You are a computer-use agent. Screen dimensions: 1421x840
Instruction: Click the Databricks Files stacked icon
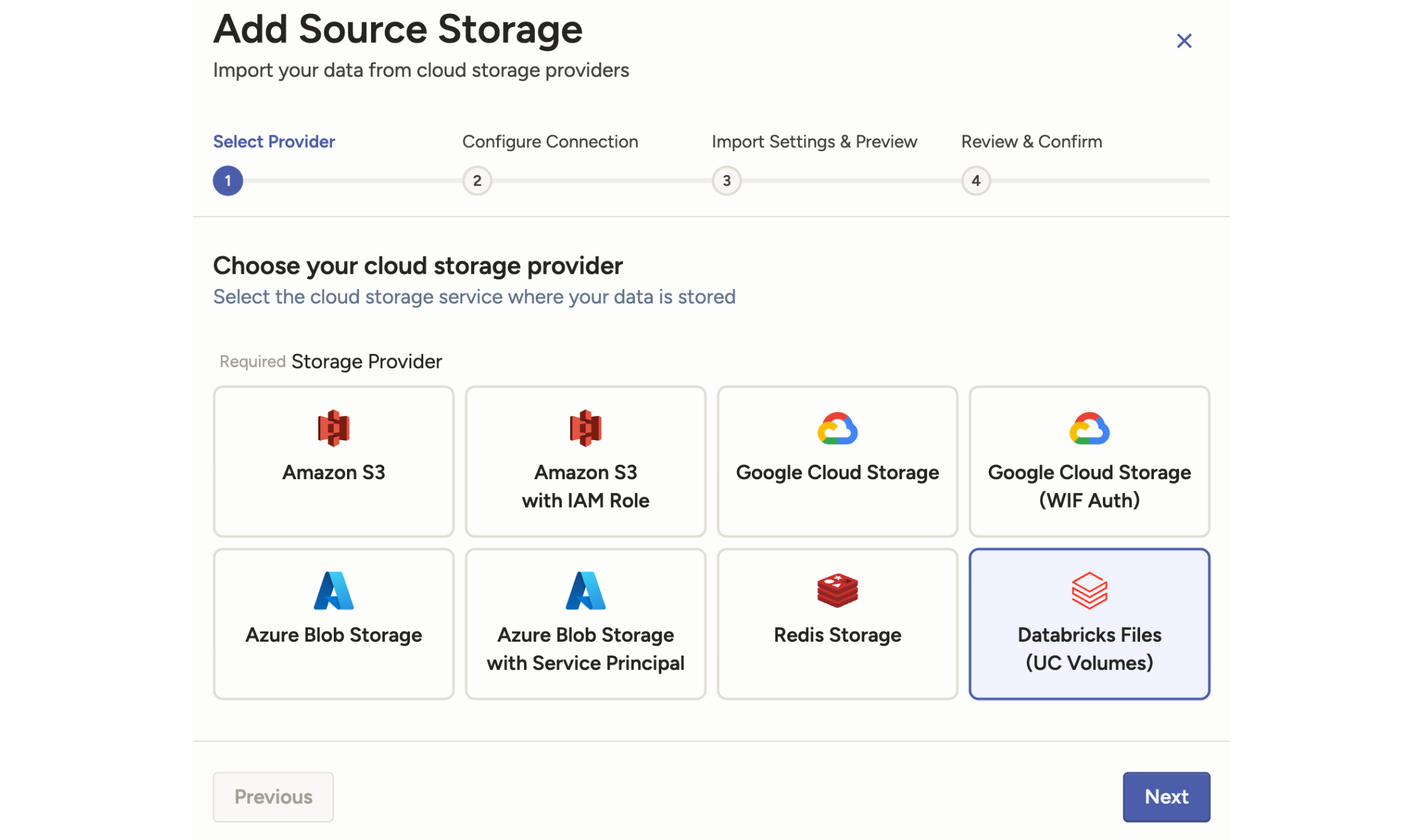(x=1089, y=591)
